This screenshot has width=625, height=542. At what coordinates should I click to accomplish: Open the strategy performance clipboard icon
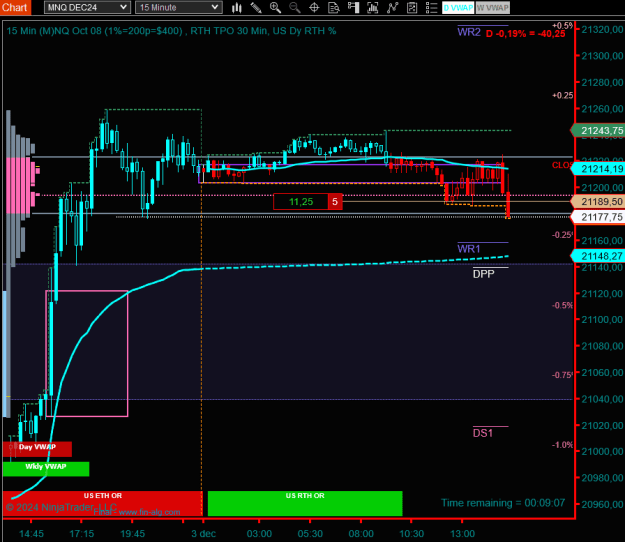pyautogui.click(x=412, y=8)
